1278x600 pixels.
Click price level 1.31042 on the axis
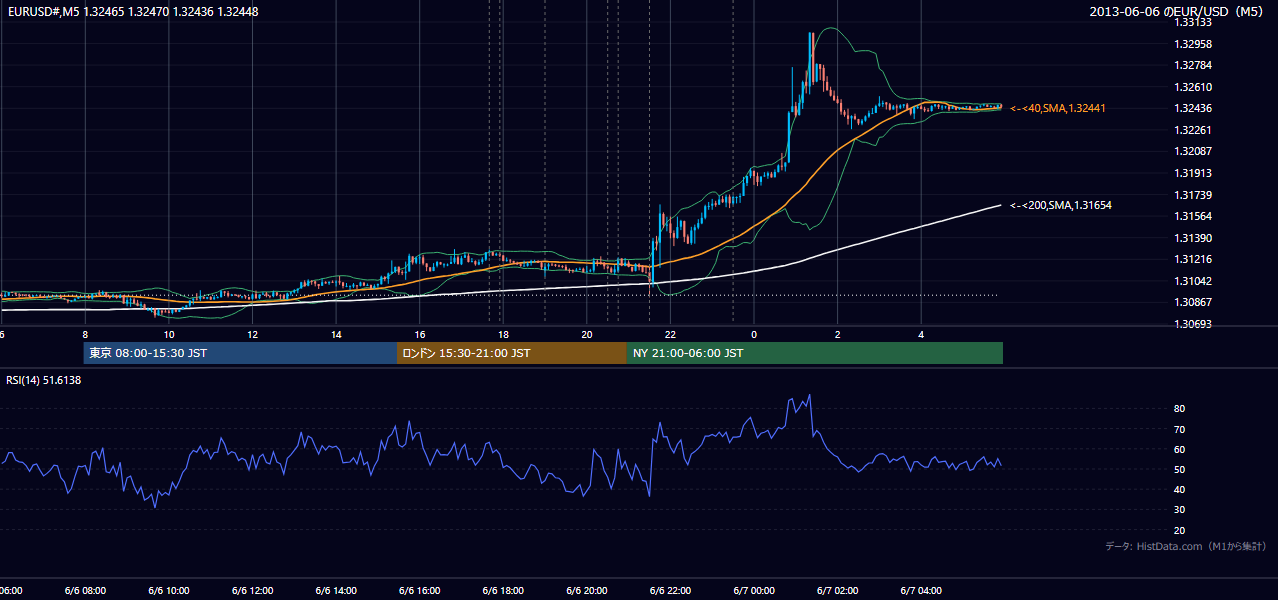[1193, 281]
